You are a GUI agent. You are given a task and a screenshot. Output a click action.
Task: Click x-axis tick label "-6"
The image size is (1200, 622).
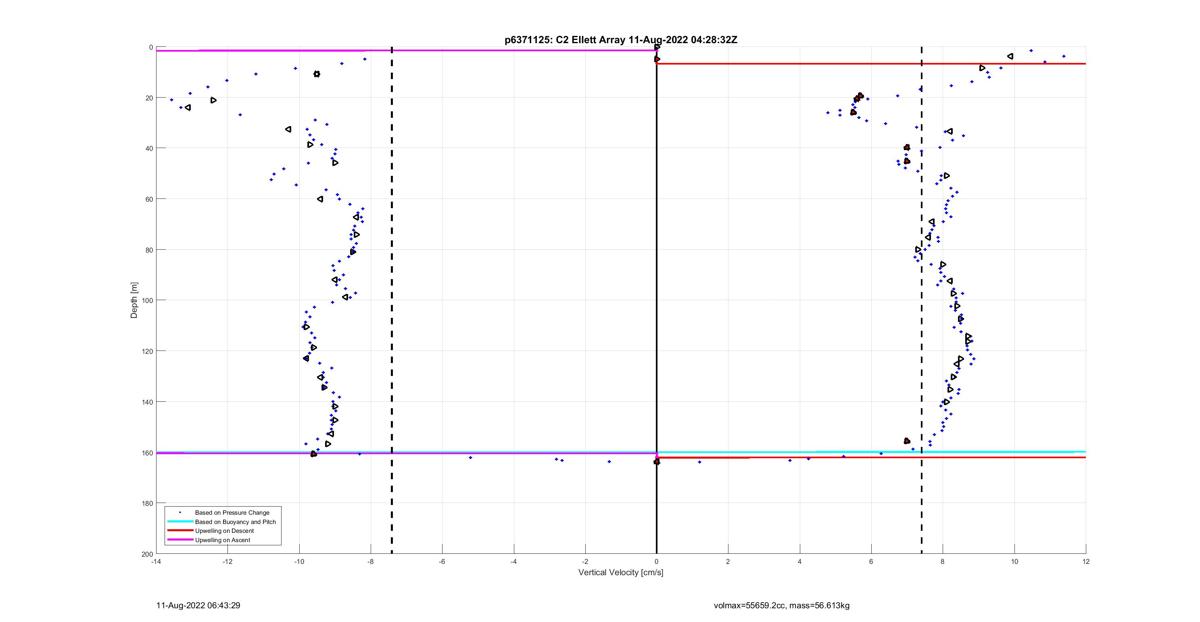pyautogui.click(x=442, y=561)
